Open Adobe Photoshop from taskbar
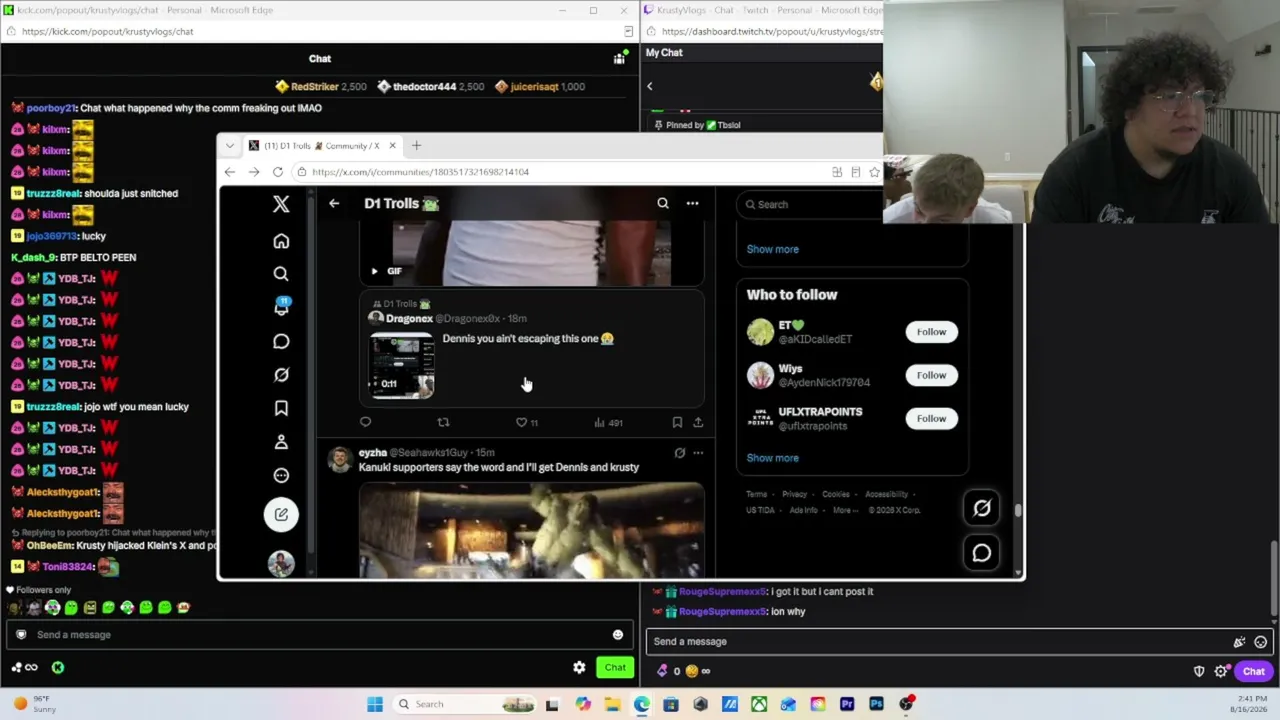 pyautogui.click(x=877, y=704)
